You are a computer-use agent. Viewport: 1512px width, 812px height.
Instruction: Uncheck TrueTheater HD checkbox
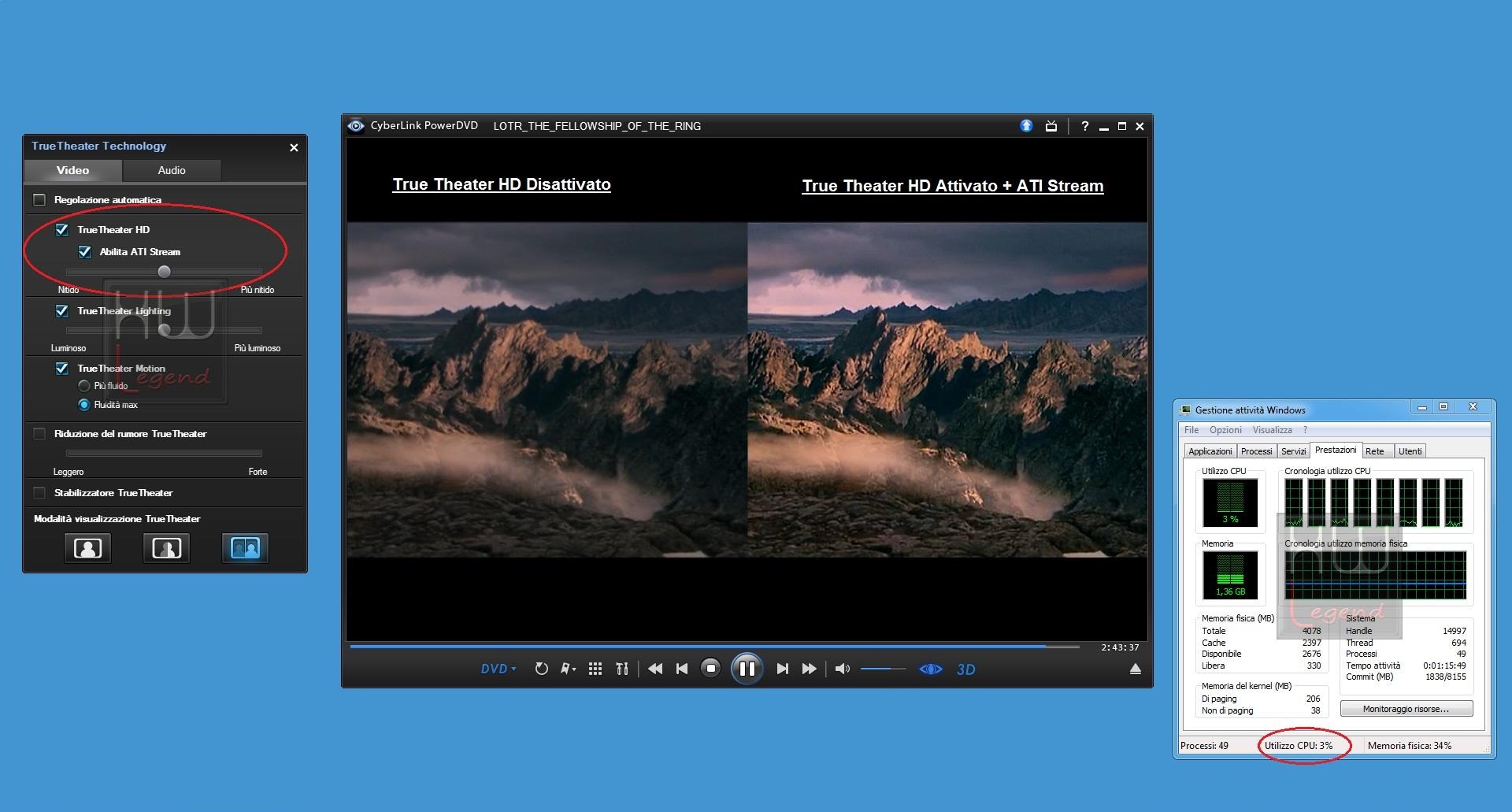click(x=62, y=230)
